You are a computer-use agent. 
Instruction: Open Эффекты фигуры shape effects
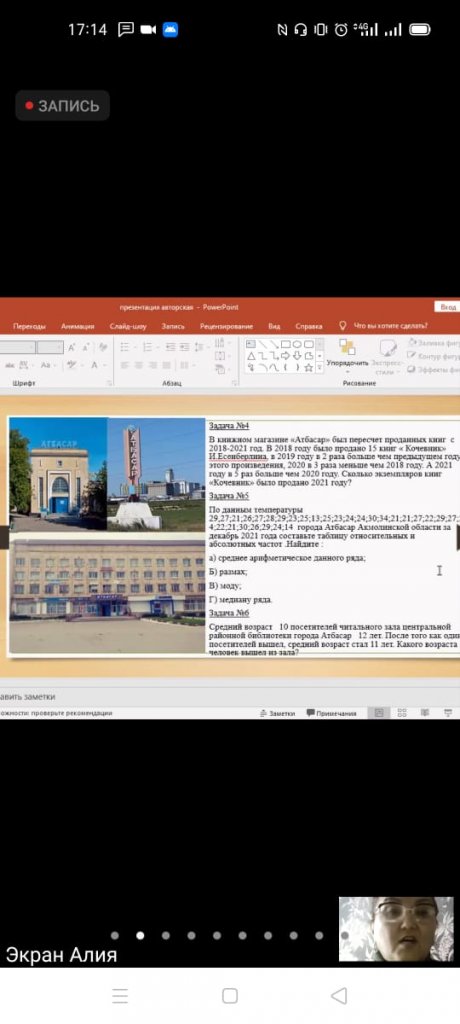click(x=433, y=369)
